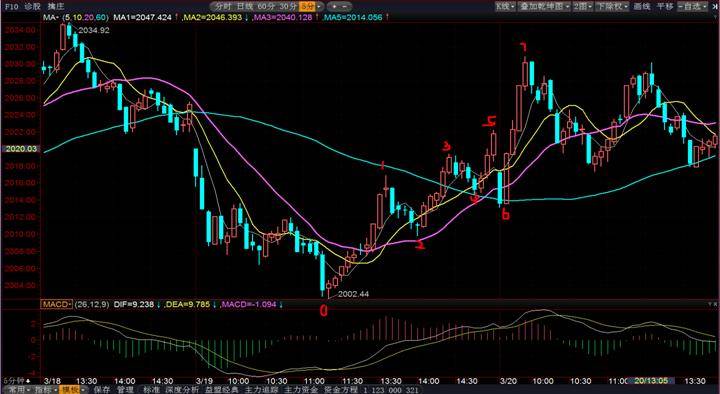
Task: Select the 30分 period
Action: [x=288, y=6]
